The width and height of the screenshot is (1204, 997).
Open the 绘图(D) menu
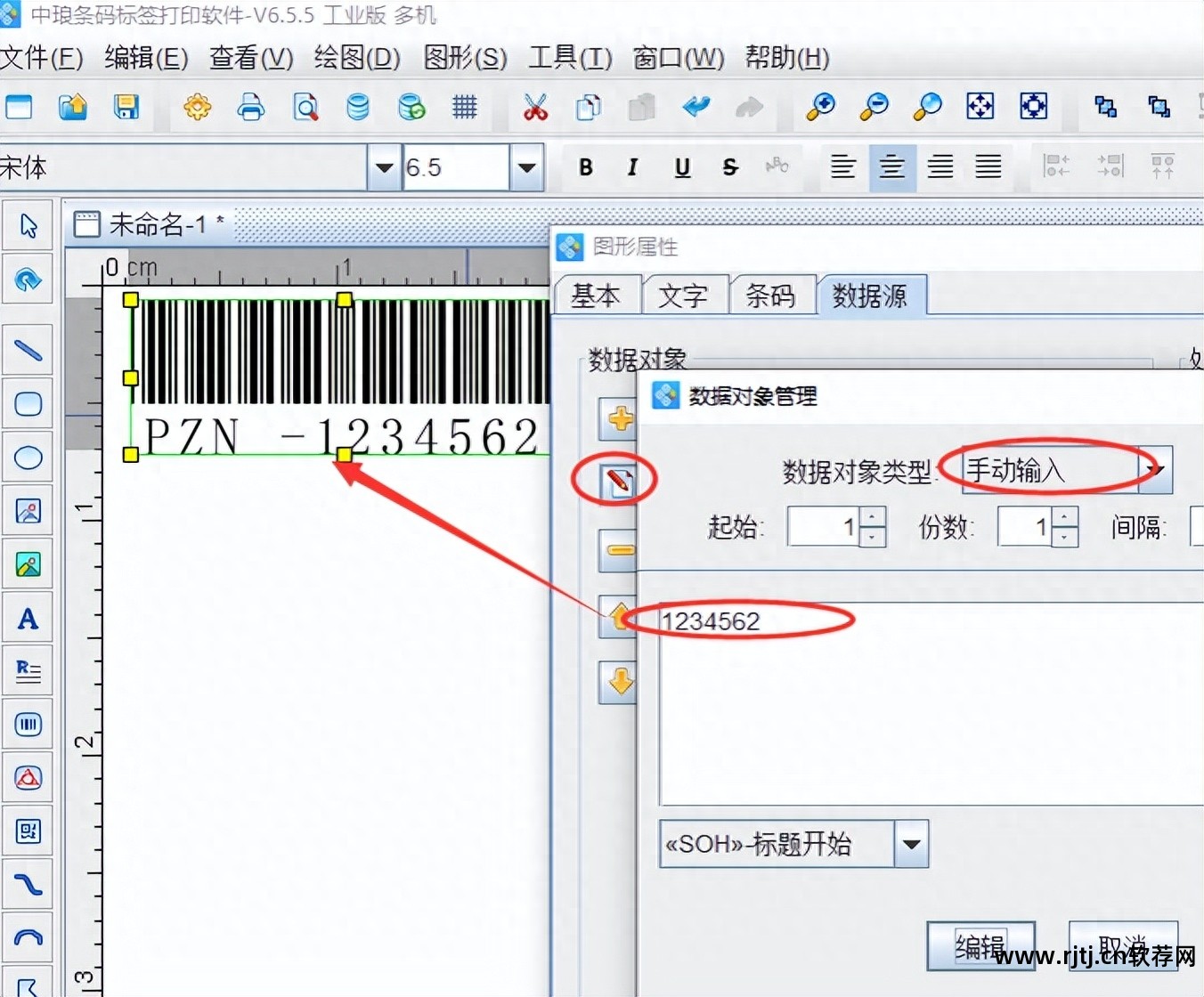(x=357, y=58)
